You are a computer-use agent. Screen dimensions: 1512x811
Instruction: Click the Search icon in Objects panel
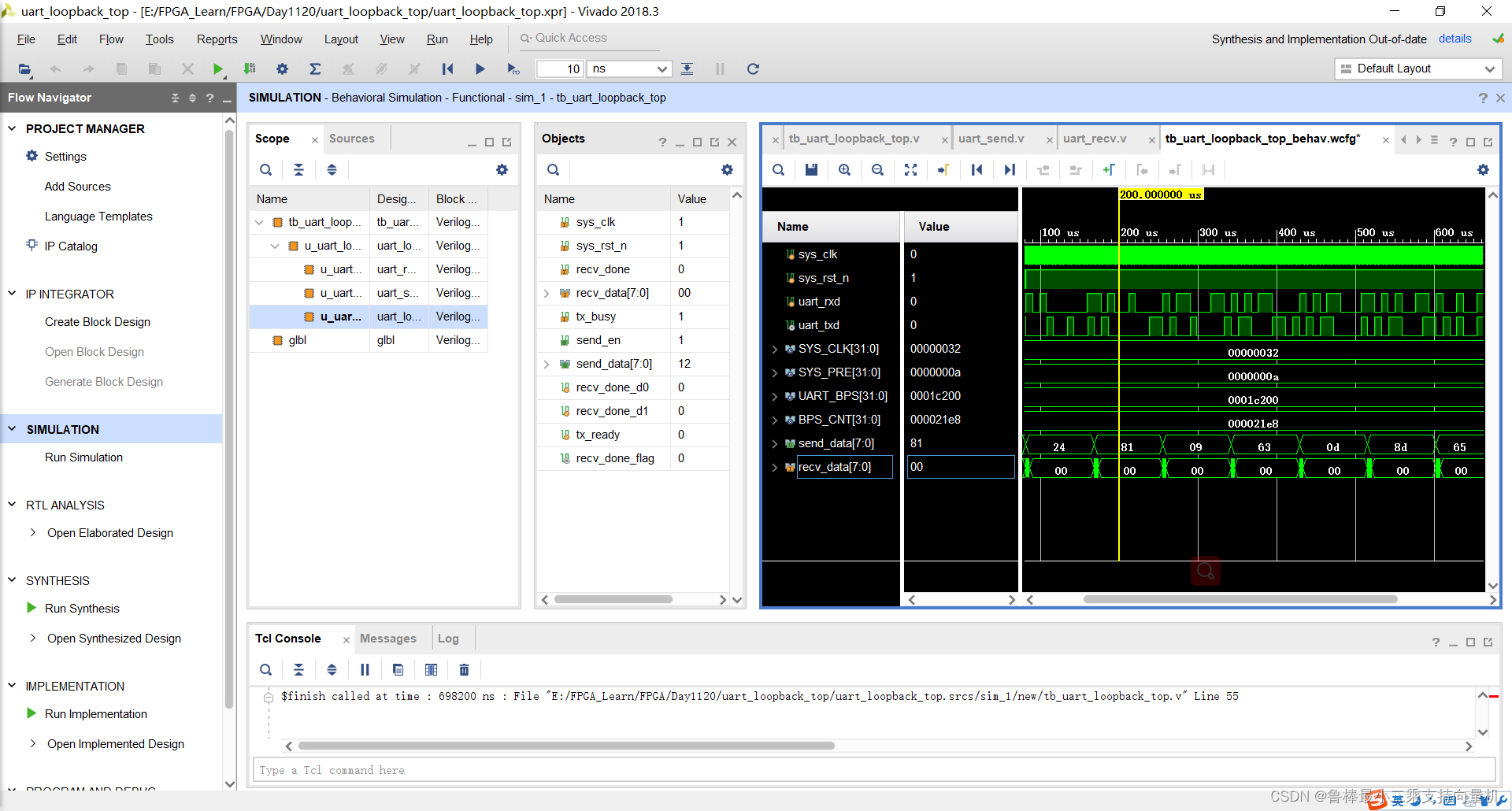(x=554, y=170)
